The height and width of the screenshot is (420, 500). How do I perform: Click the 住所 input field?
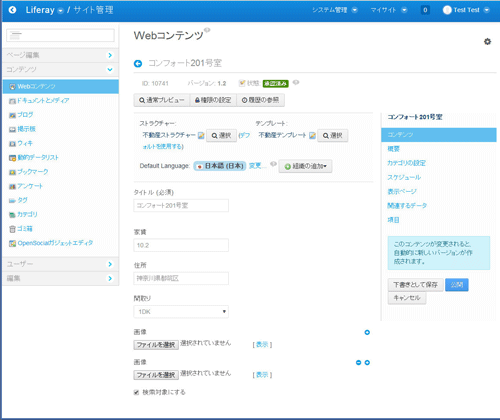click(181, 278)
